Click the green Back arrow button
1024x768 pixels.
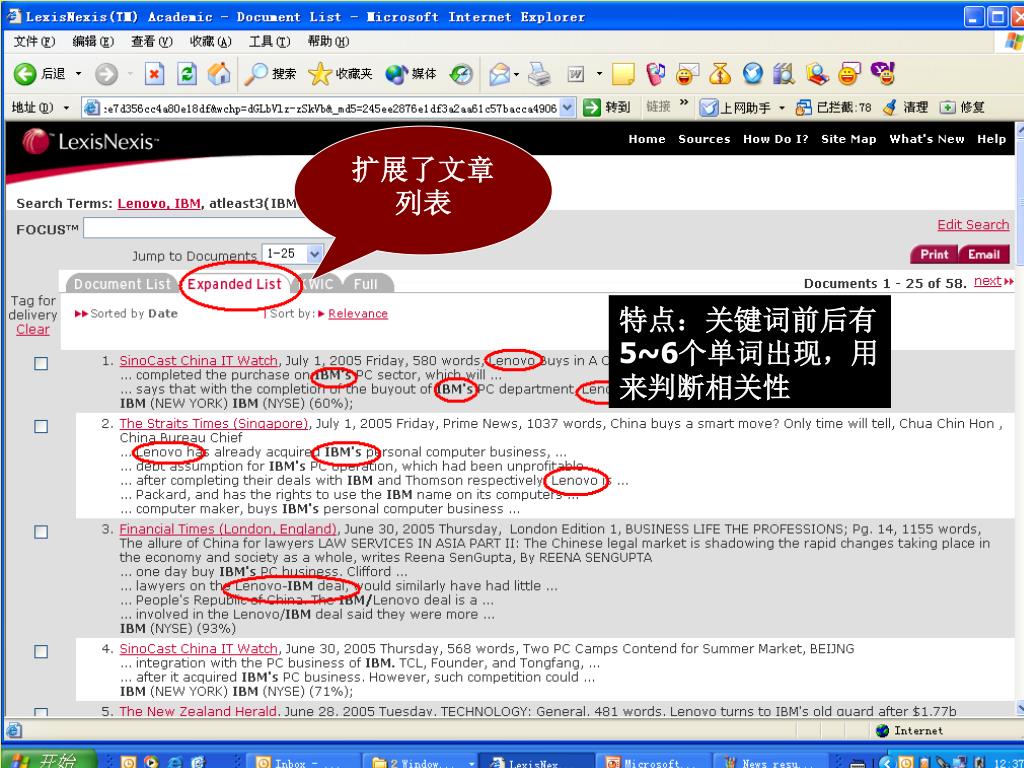(x=25, y=74)
